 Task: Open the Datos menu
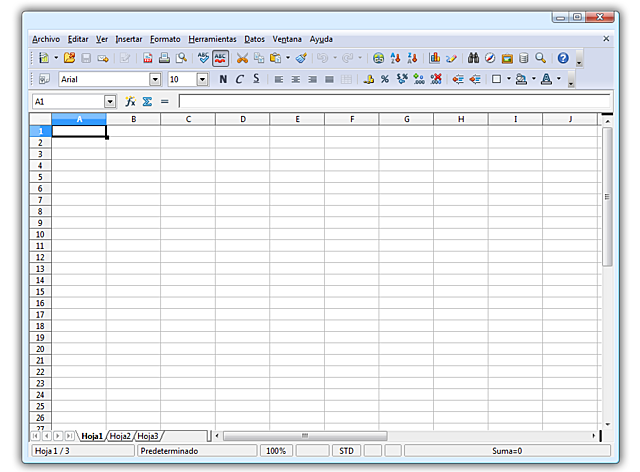click(254, 39)
